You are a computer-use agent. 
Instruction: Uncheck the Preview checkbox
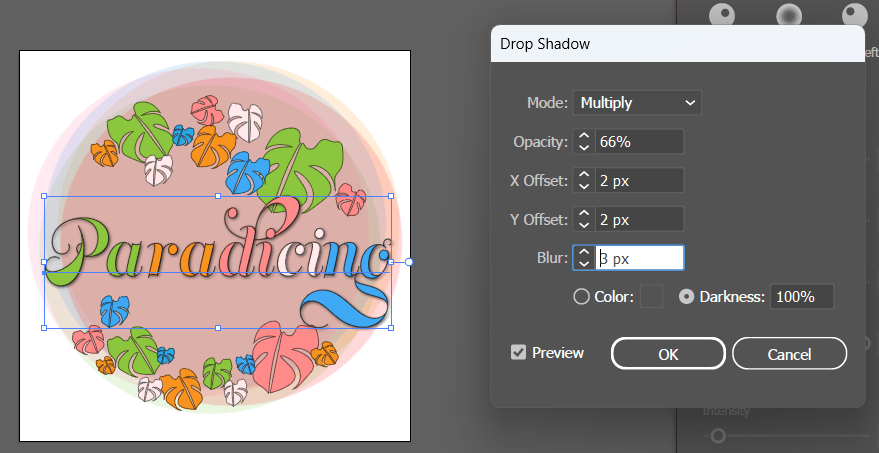(518, 352)
